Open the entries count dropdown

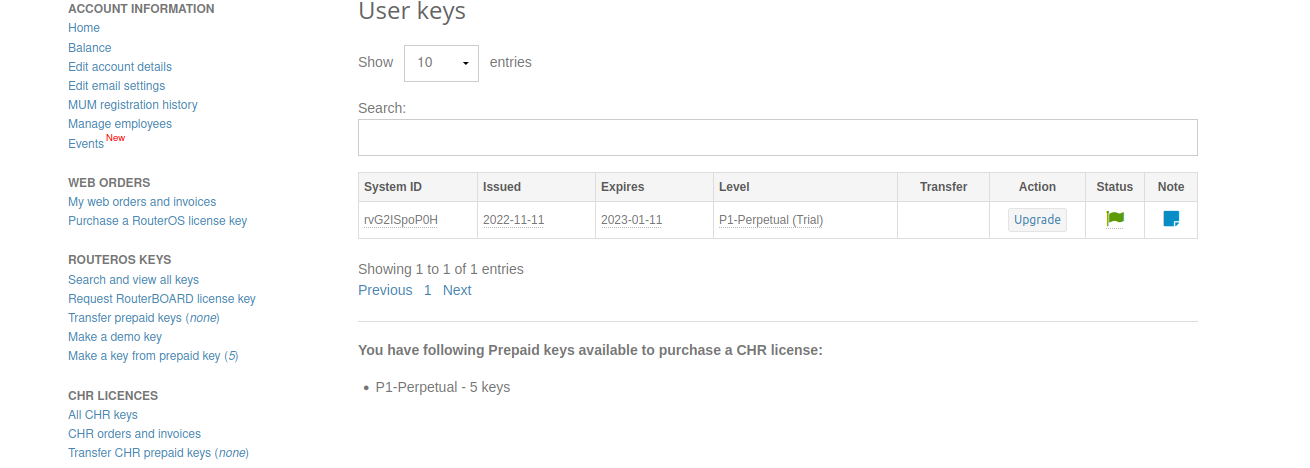pyautogui.click(x=441, y=63)
